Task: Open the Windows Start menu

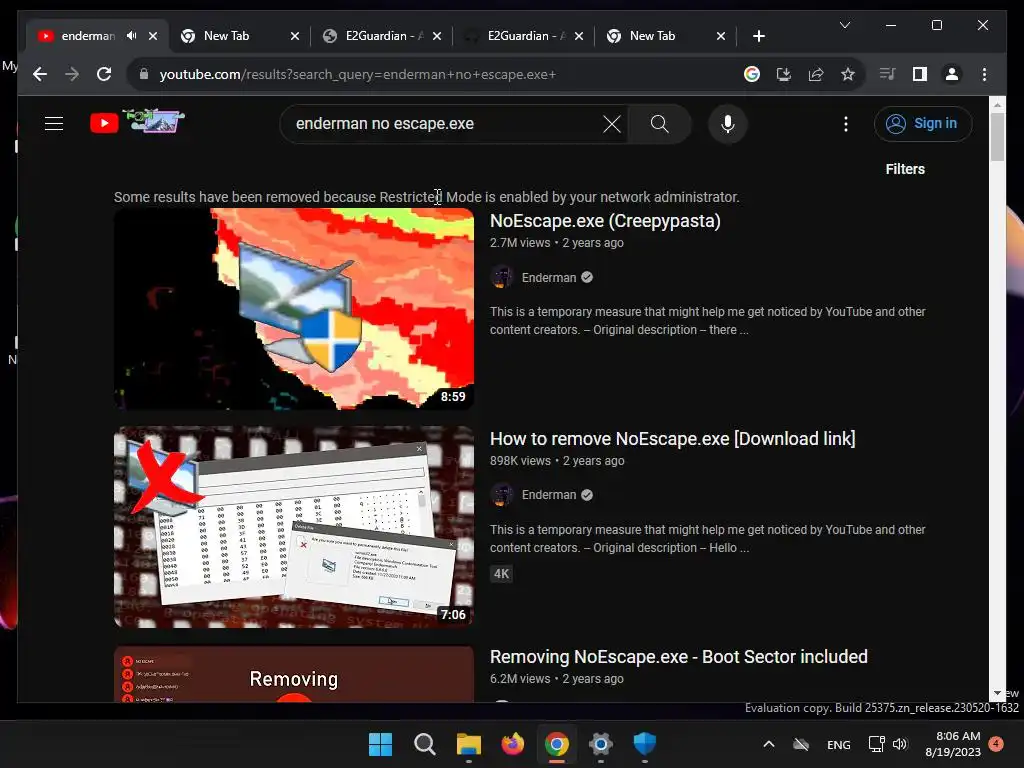Action: pyautogui.click(x=380, y=744)
